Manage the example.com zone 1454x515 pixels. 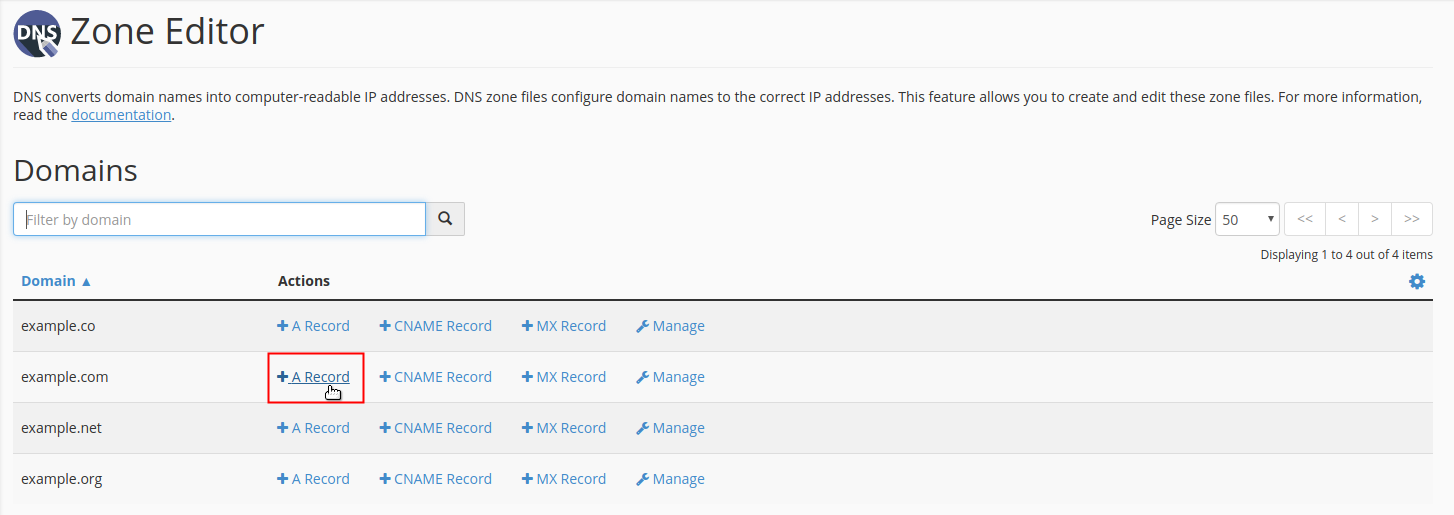click(670, 377)
